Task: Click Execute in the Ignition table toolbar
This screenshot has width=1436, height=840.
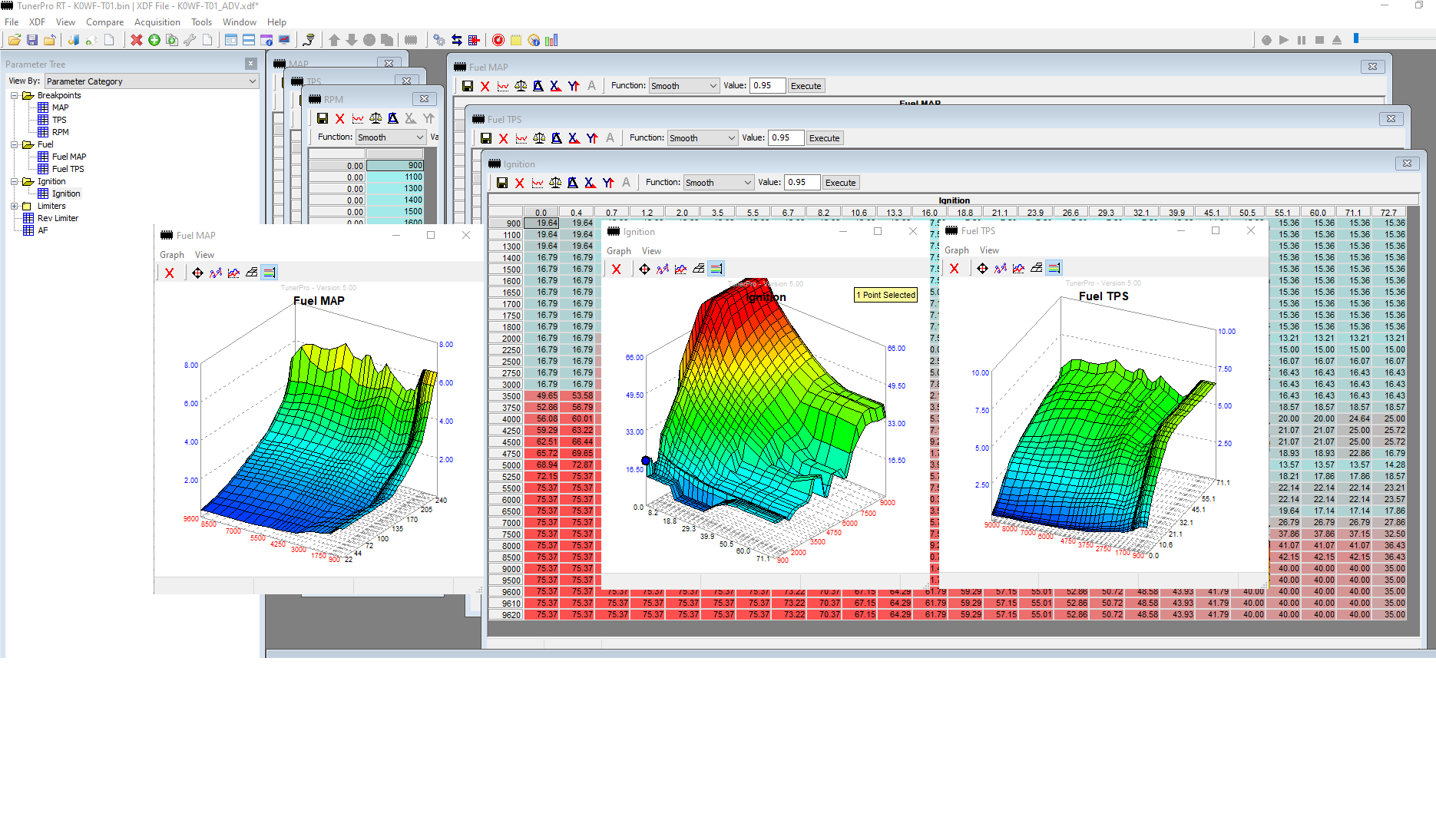Action: click(x=840, y=183)
